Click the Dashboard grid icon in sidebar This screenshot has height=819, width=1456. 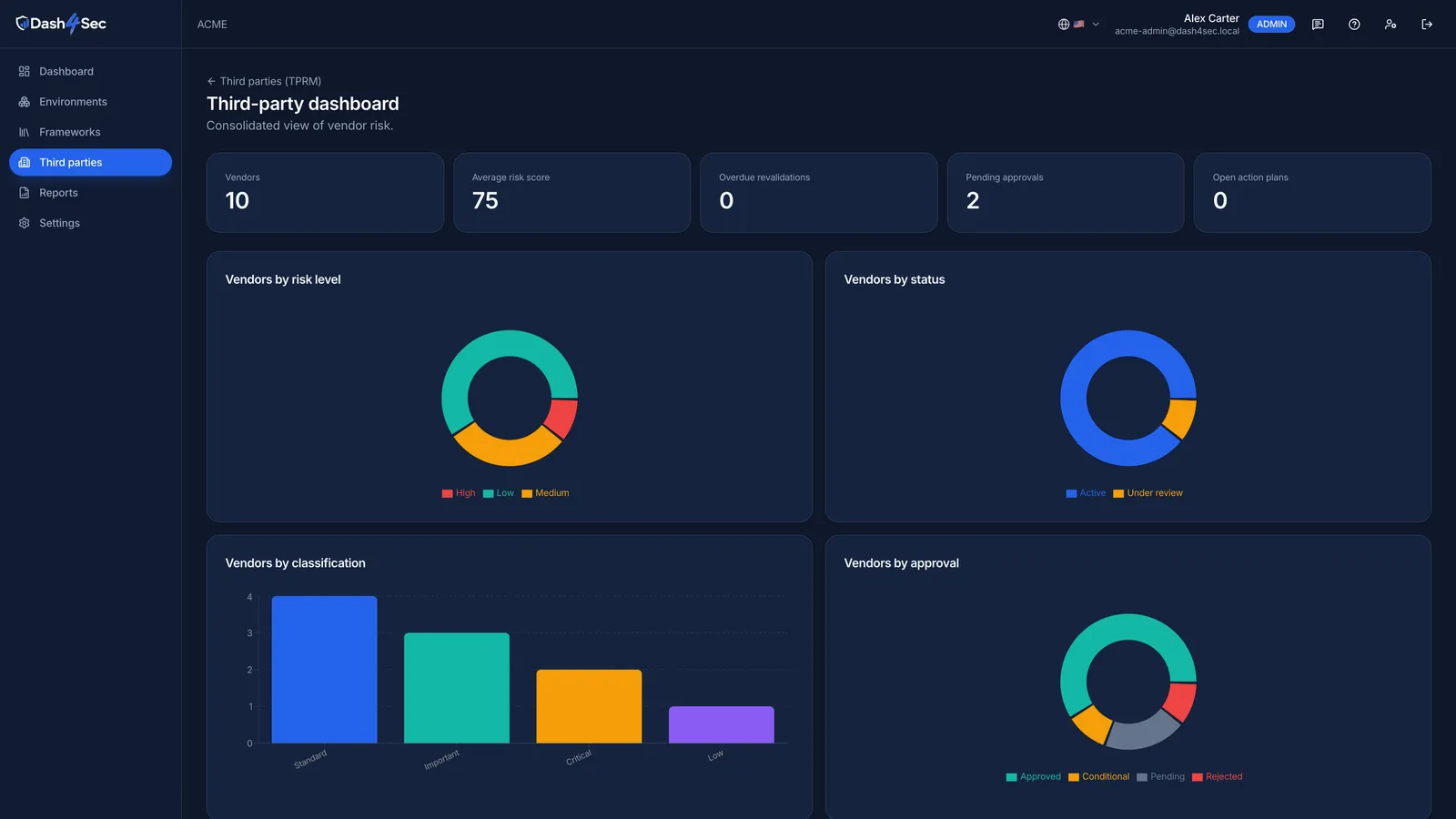point(25,71)
